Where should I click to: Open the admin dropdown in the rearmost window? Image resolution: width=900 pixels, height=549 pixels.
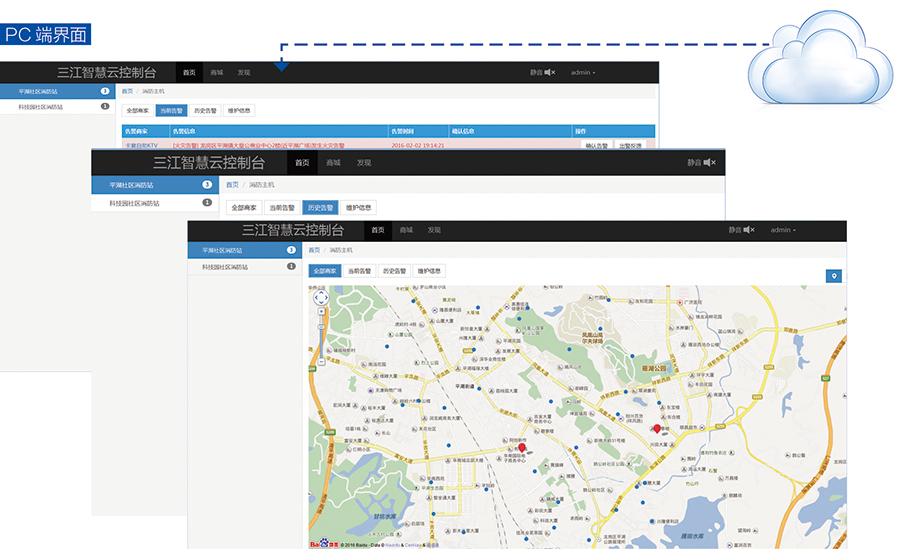[583, 72]
